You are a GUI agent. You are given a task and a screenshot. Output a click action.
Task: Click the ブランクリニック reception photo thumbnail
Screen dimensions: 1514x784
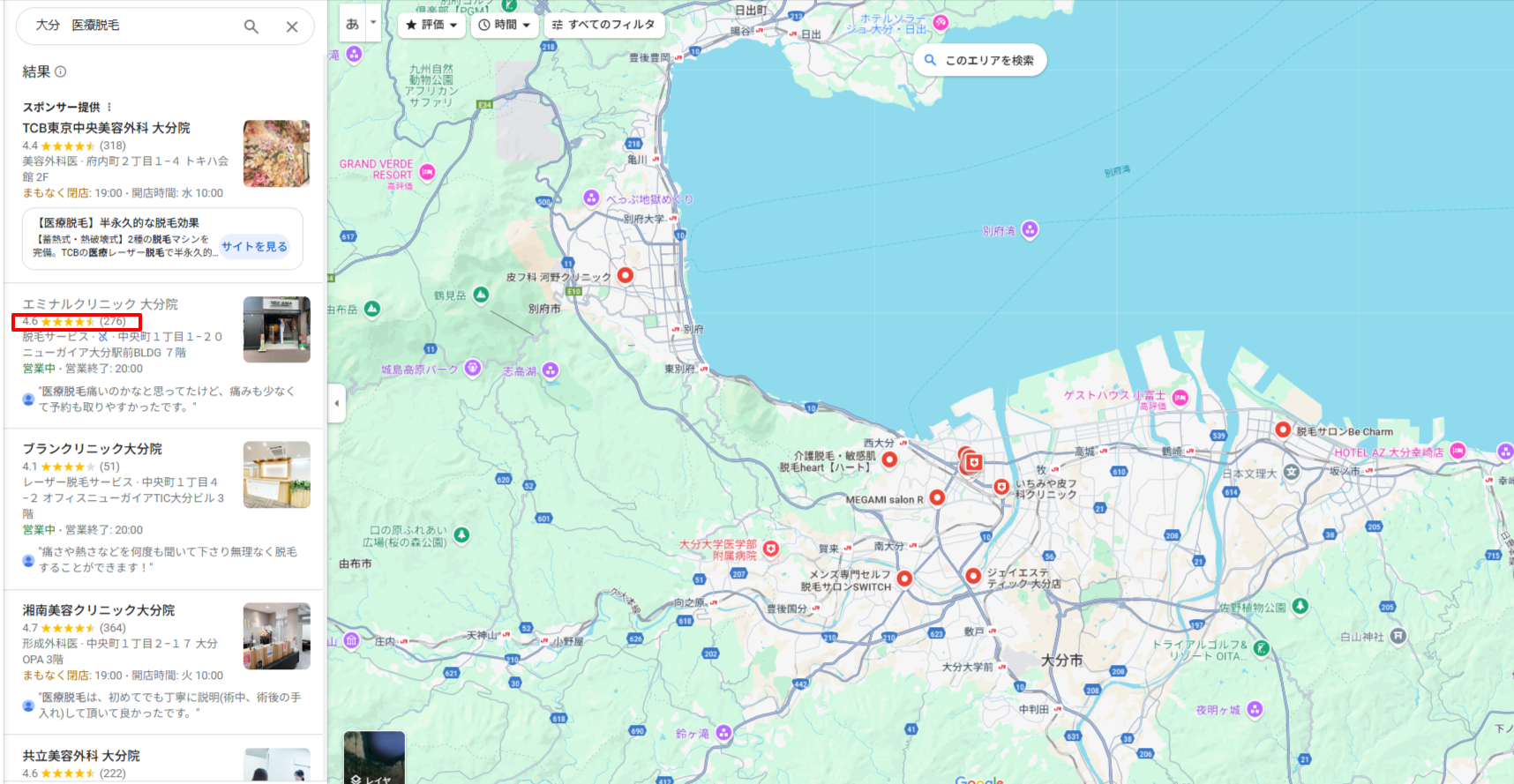pyautogui.click(x=277, y=474)
